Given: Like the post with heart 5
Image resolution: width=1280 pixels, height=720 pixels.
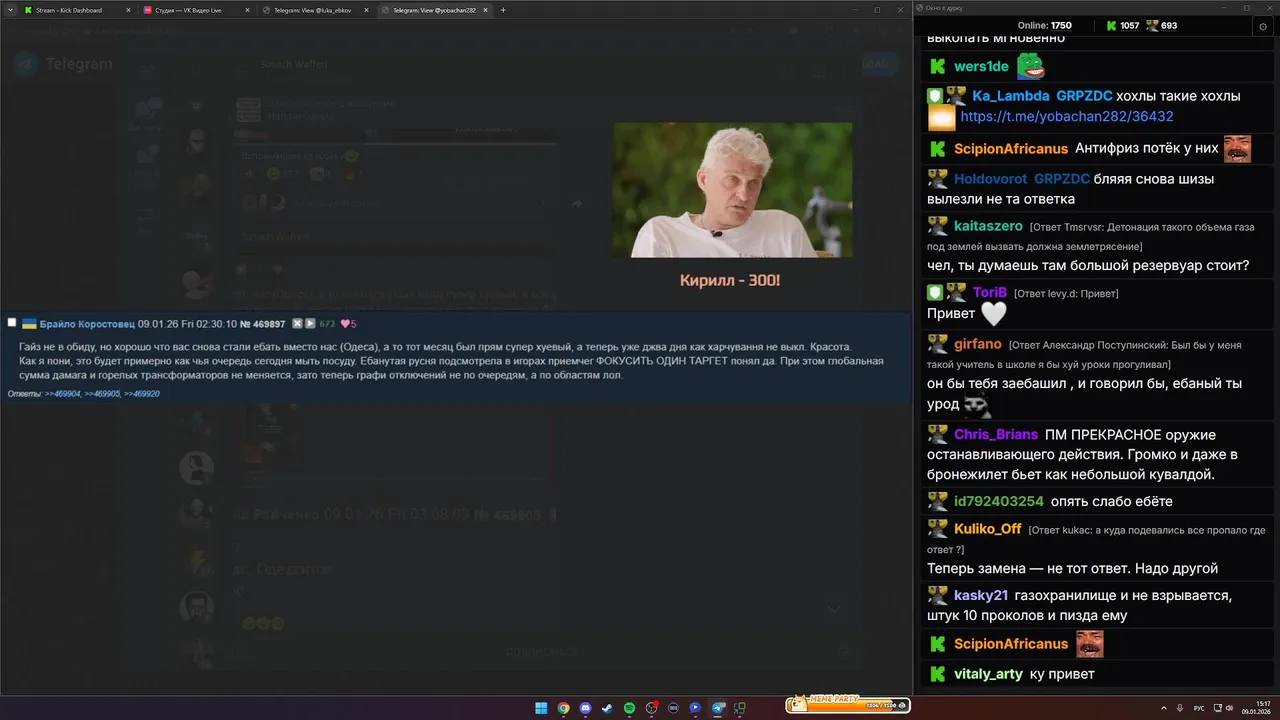Looking at the screenshot, I should [x=348, y=324].
